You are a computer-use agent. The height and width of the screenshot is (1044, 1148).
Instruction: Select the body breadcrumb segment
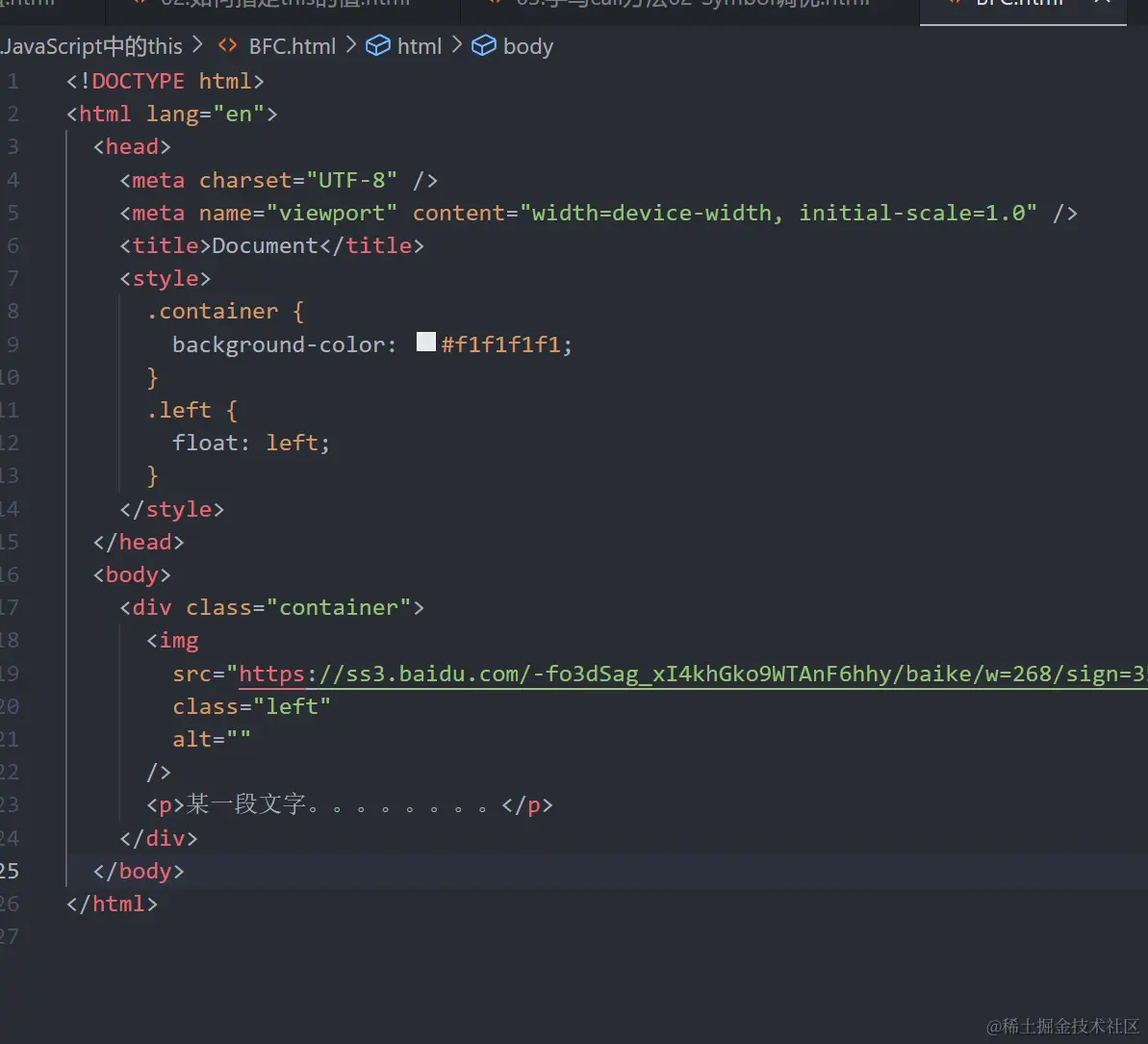pos(528,47)
